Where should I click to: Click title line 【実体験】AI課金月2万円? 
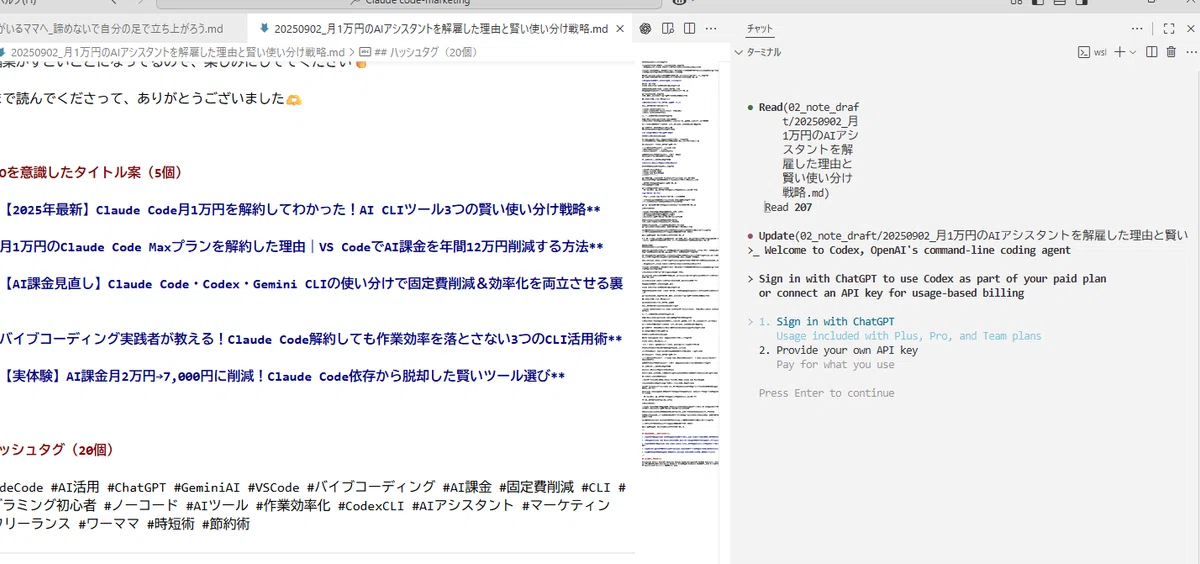tap(282, 376)
